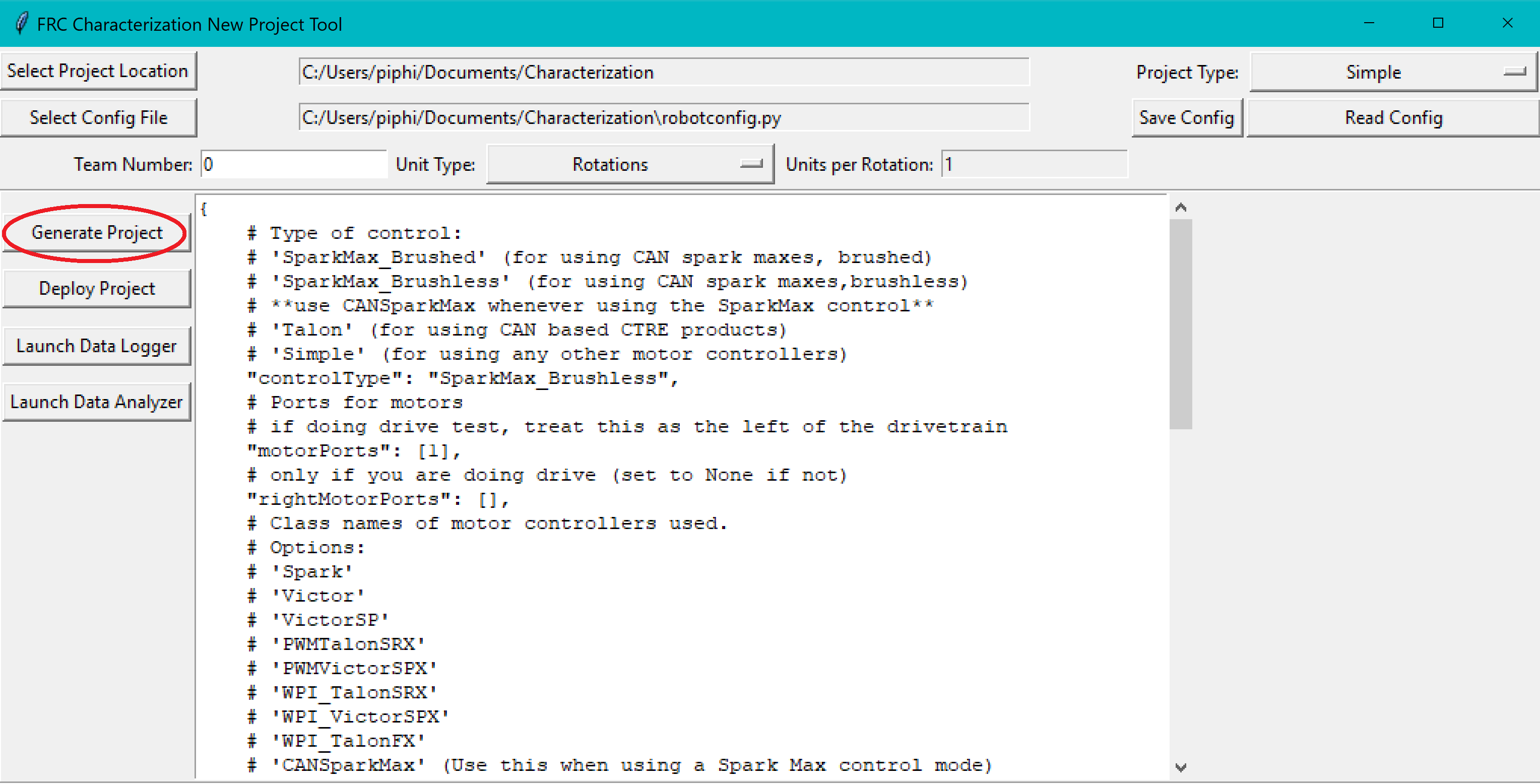Click the comment about 'Simple' for other motor controllers

547,354
